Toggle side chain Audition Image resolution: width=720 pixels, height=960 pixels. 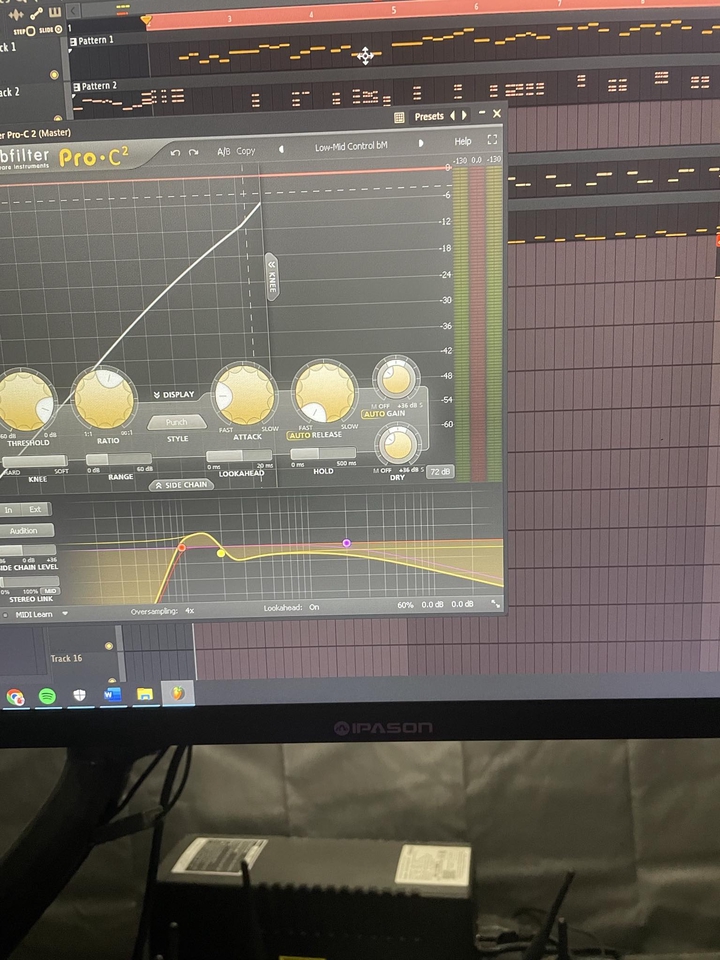point(24,531)
